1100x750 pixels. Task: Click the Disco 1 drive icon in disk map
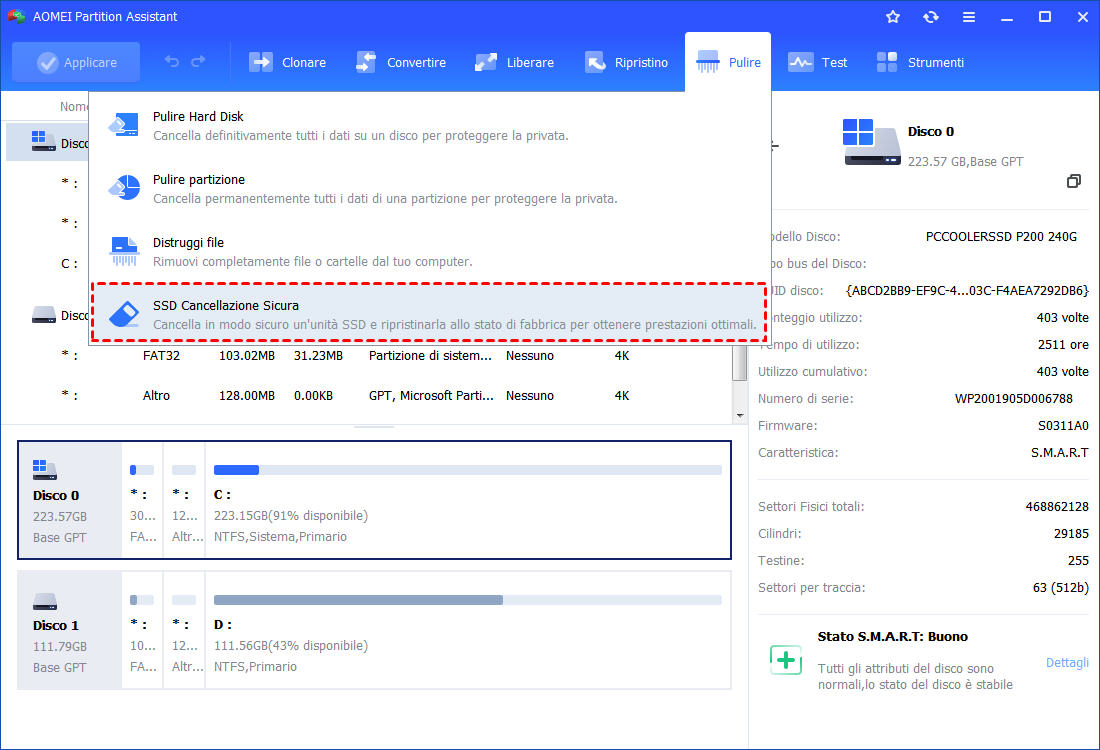click(45, 601)
